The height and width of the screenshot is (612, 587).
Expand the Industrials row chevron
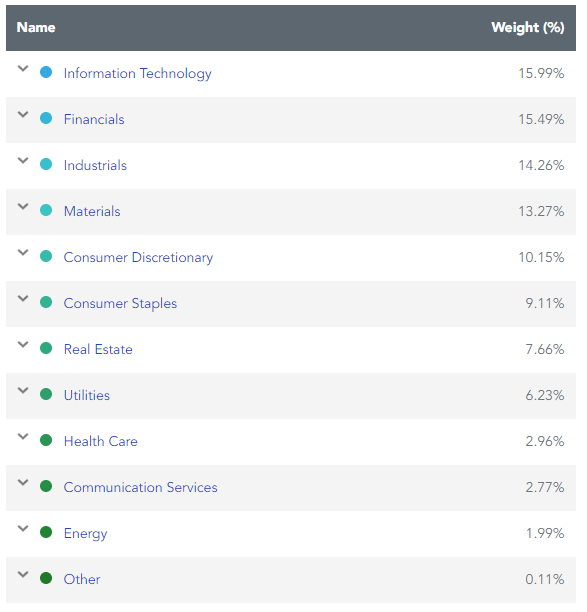(x=23, y=161)
